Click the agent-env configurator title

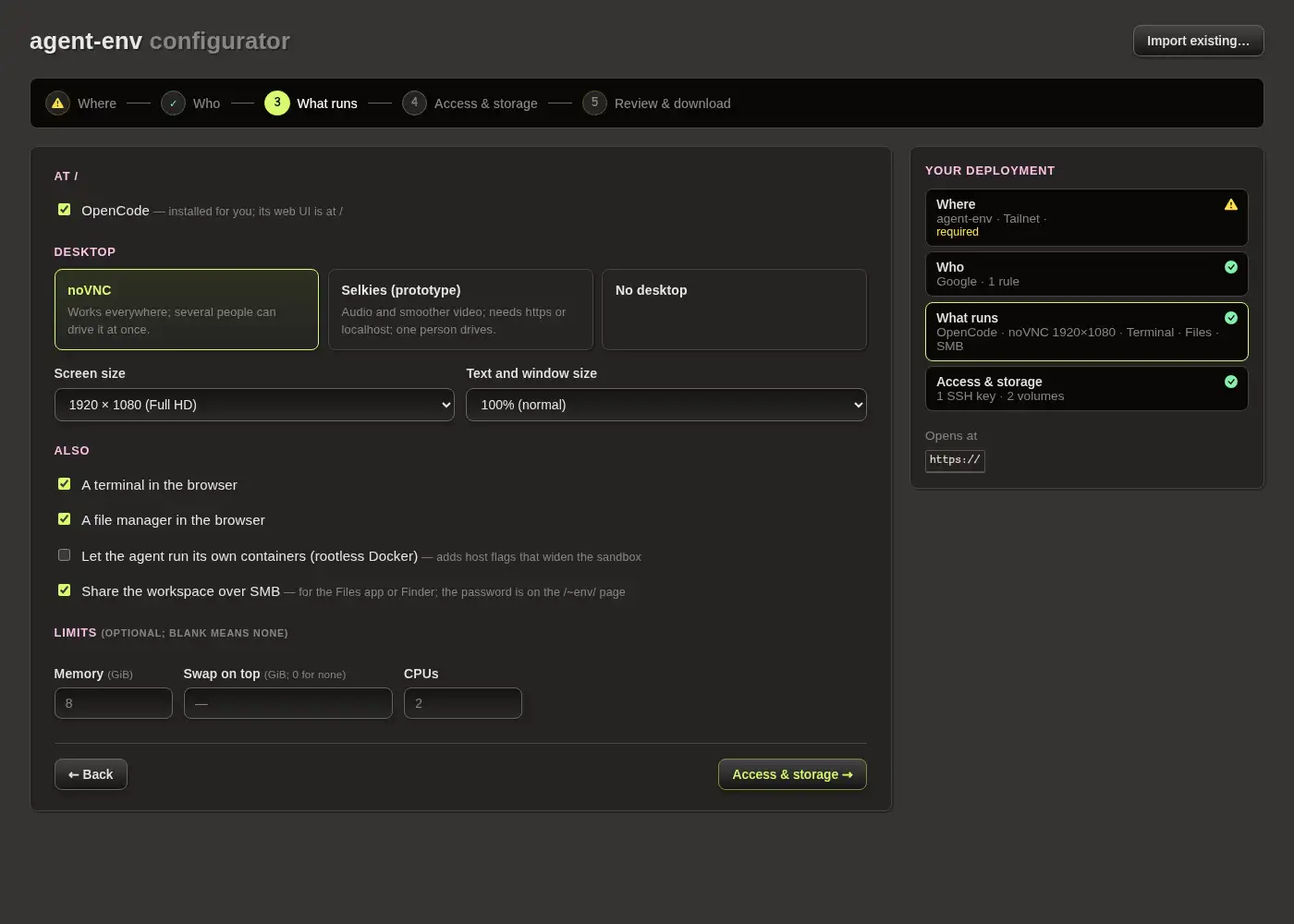(x=160, y=41)
